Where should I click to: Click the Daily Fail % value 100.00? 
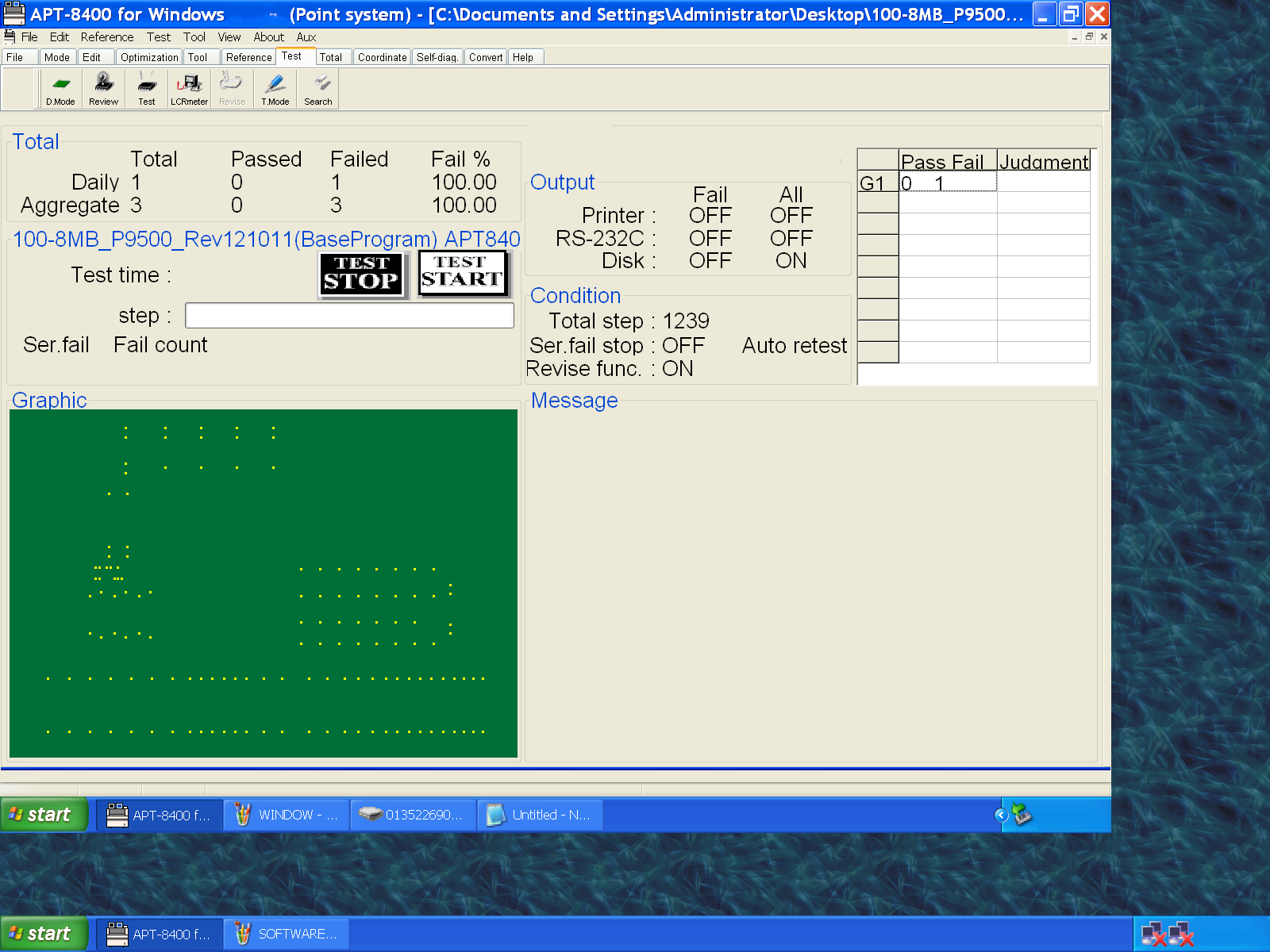point(464,182)
